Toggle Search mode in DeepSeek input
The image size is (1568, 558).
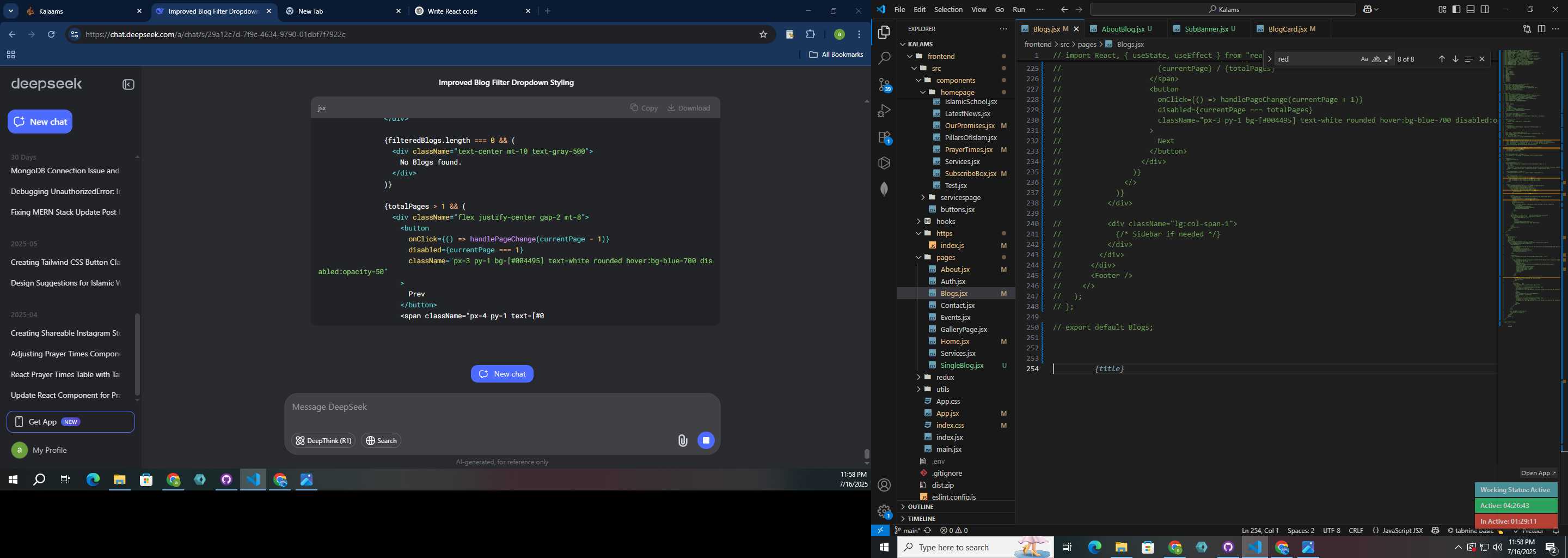tap(381, 440)
